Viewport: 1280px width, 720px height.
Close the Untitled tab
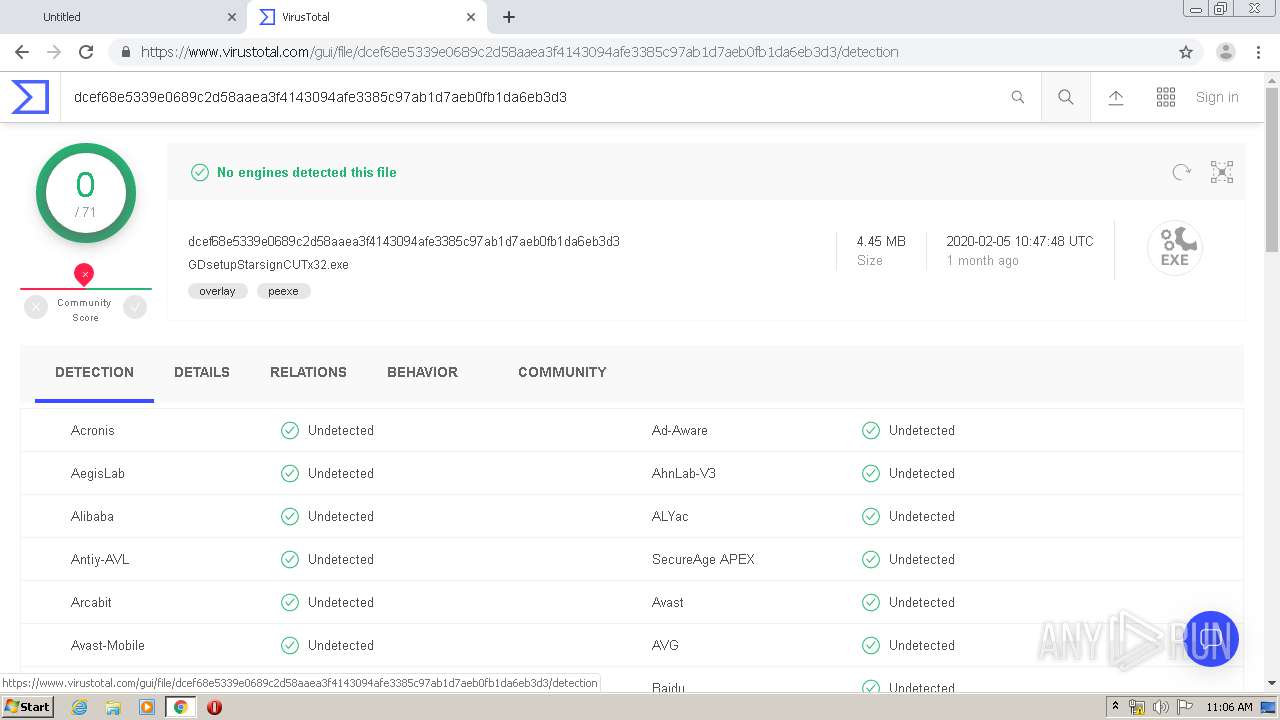232,17
